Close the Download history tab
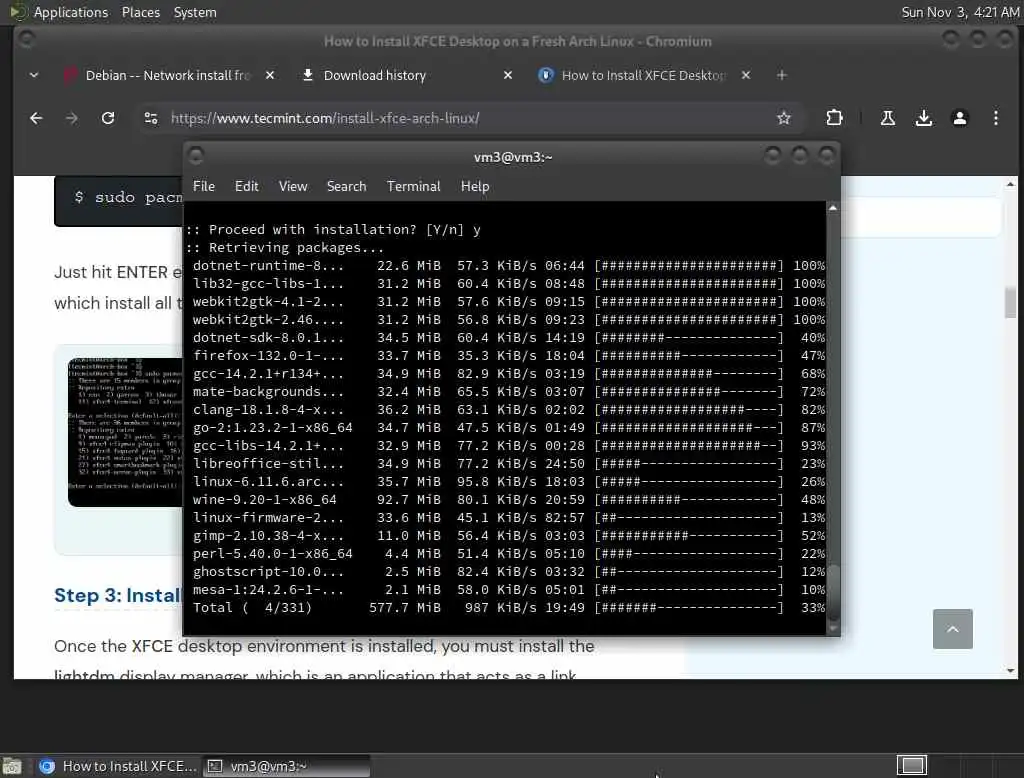Image resolution: width=1024 pixels, height=778 pixels. pos(508,75)
